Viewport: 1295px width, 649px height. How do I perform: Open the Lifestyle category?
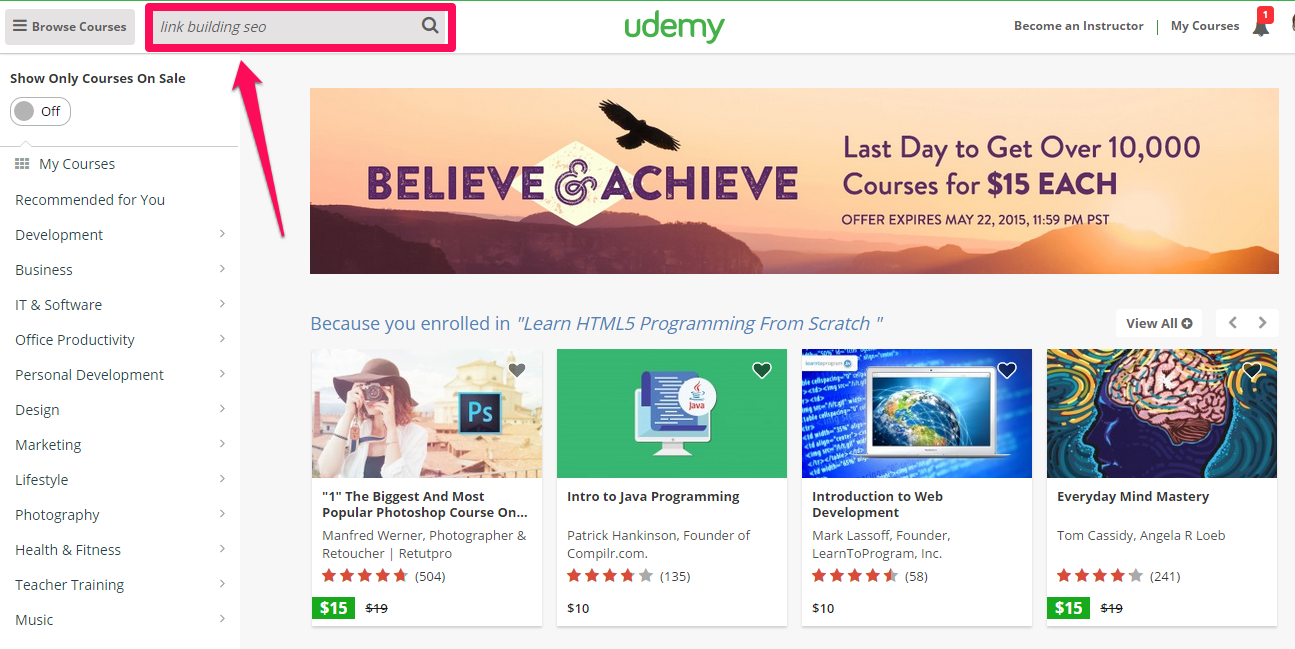tap(42, 480)
